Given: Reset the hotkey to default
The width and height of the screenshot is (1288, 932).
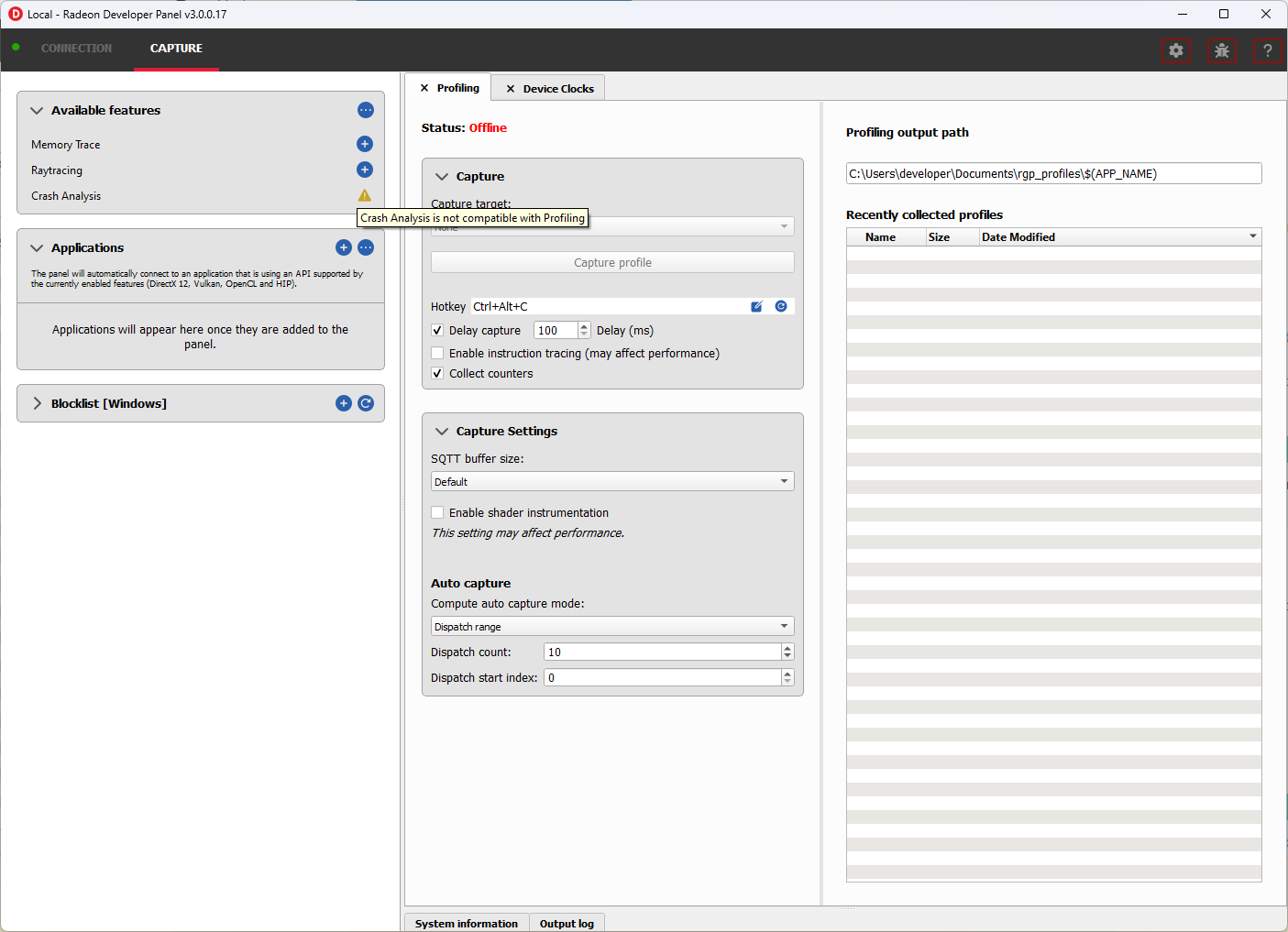Looking at the screenshot, I should (x=781, y=306).
